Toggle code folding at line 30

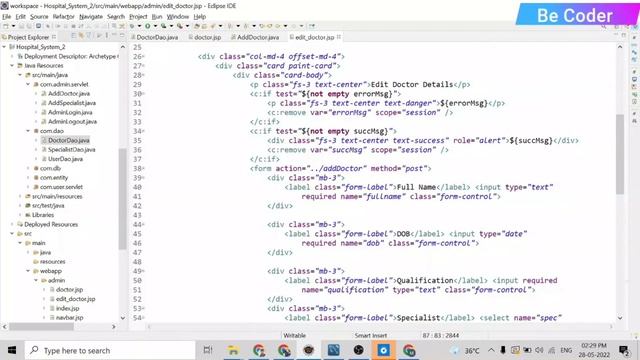144,94
